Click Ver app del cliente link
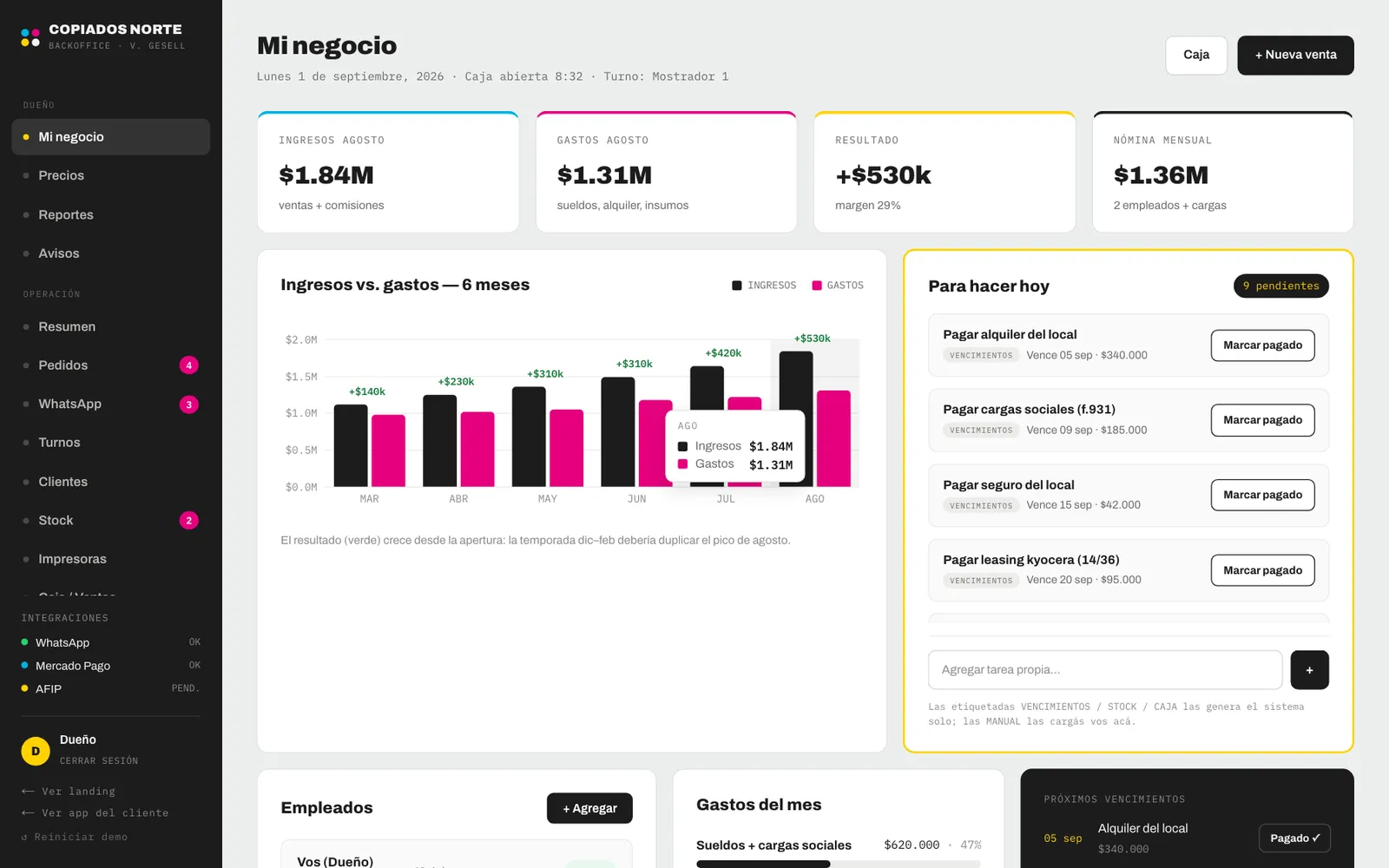Image resolution: width=1389 pixels, height=868 pixels. pyautogui.click(x=95, y=813)
